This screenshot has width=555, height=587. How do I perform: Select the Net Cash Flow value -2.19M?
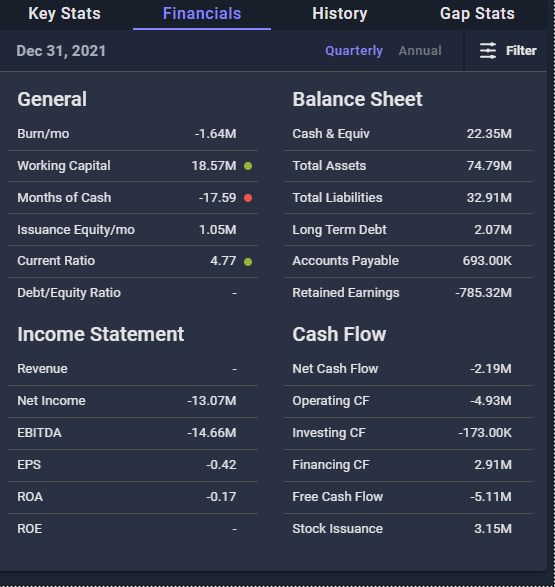click(x=491, y=369)
